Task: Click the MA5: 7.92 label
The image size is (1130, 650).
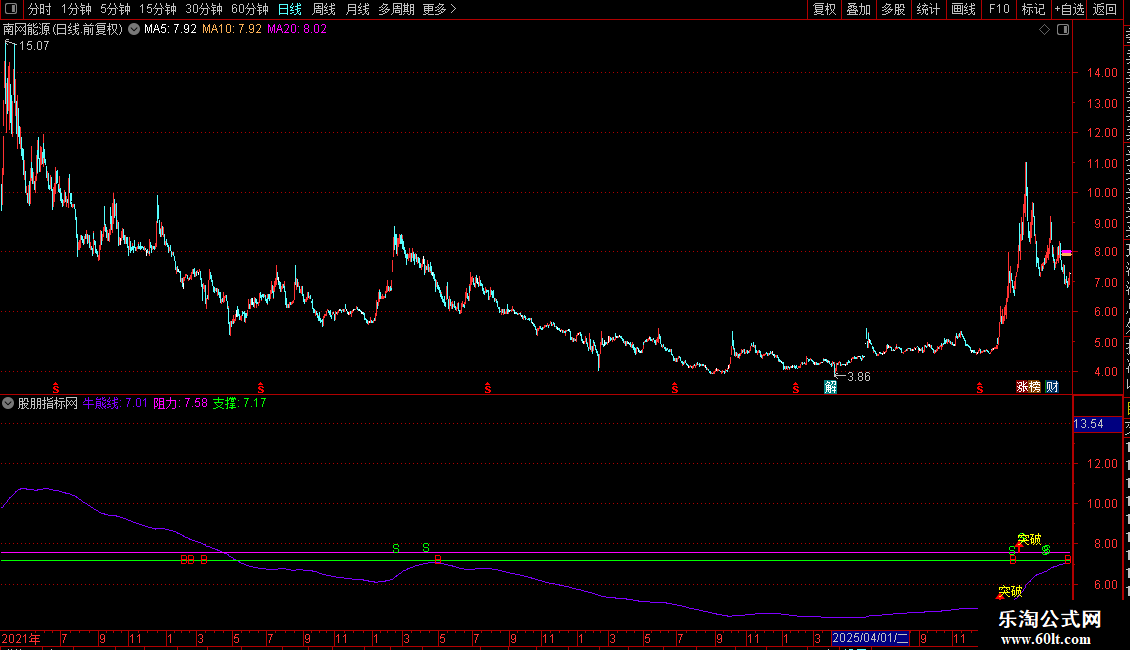Action: point(170,30)
